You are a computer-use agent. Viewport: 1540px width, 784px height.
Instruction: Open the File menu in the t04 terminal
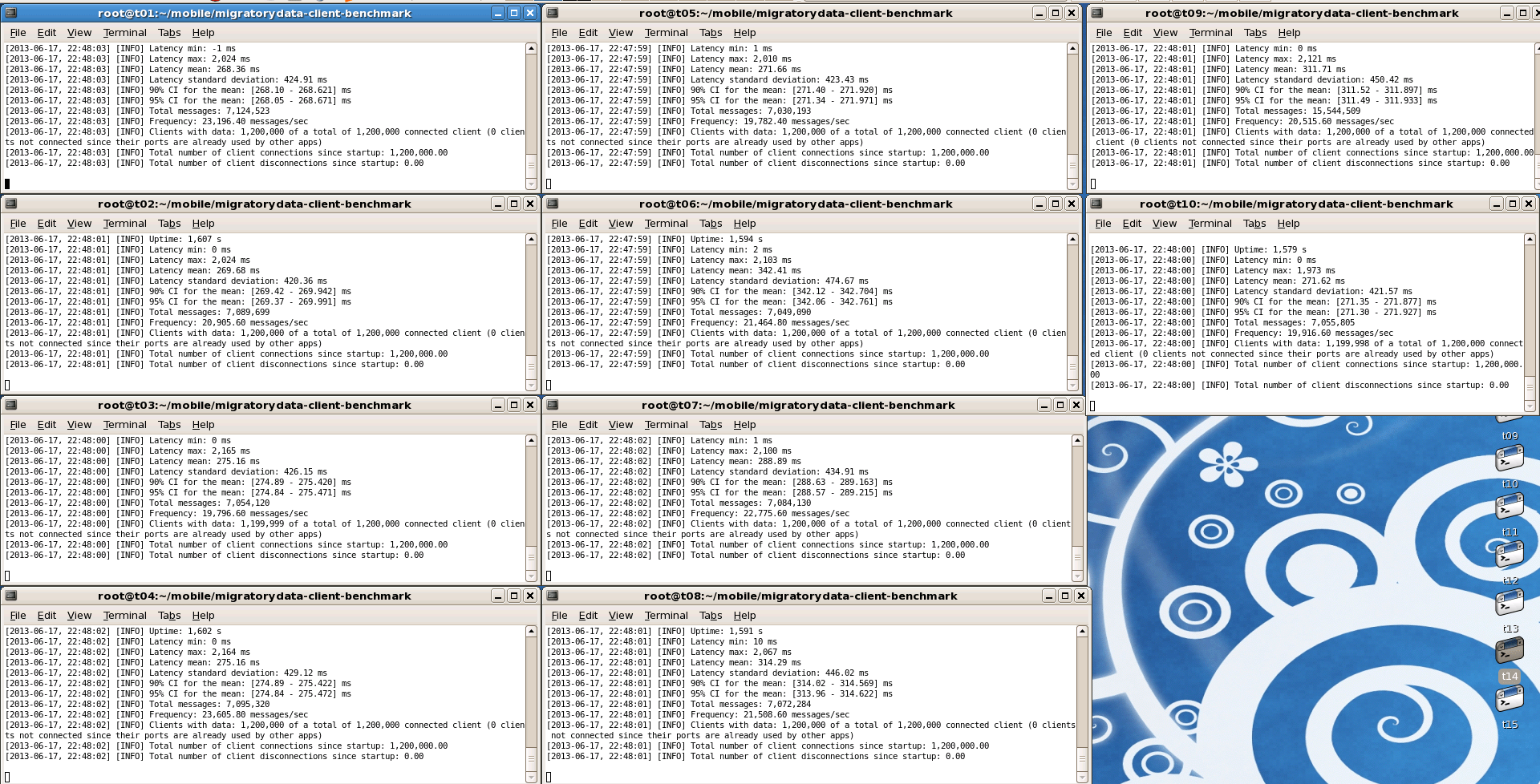(x=18, y=615)
